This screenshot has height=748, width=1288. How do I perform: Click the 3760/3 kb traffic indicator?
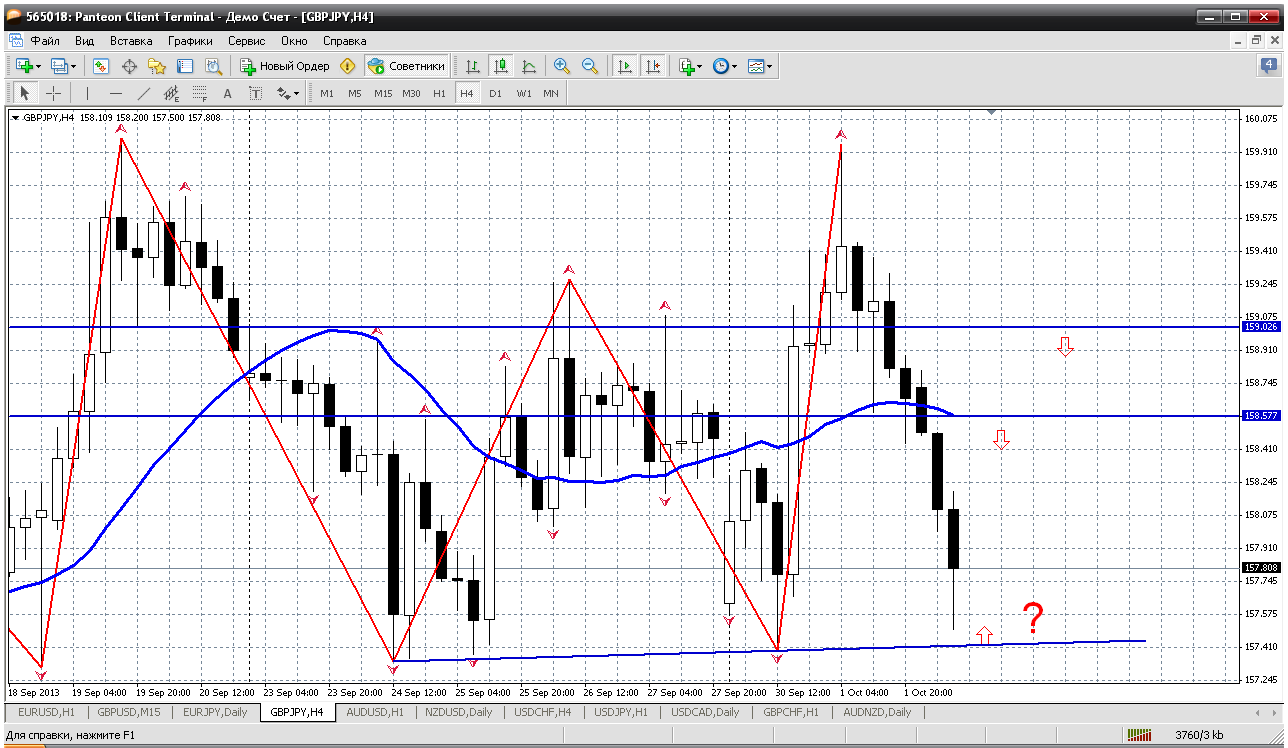(1198, 736)
